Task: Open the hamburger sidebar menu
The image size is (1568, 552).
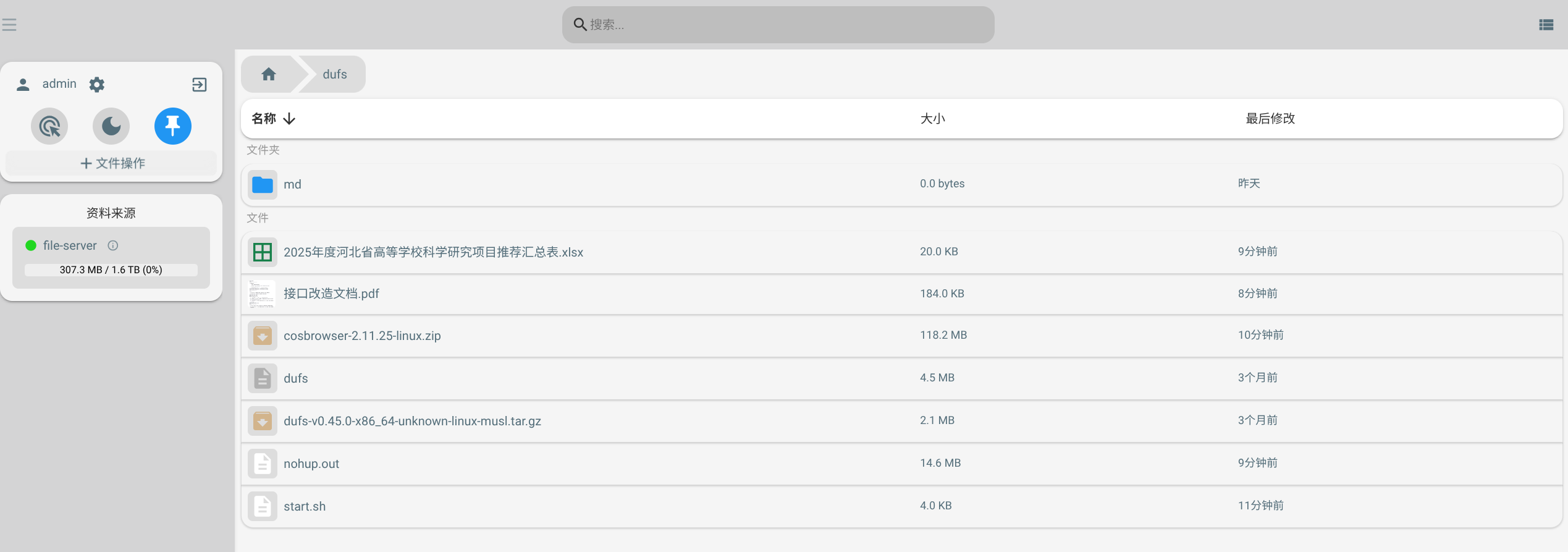Action: coord(9,25)
